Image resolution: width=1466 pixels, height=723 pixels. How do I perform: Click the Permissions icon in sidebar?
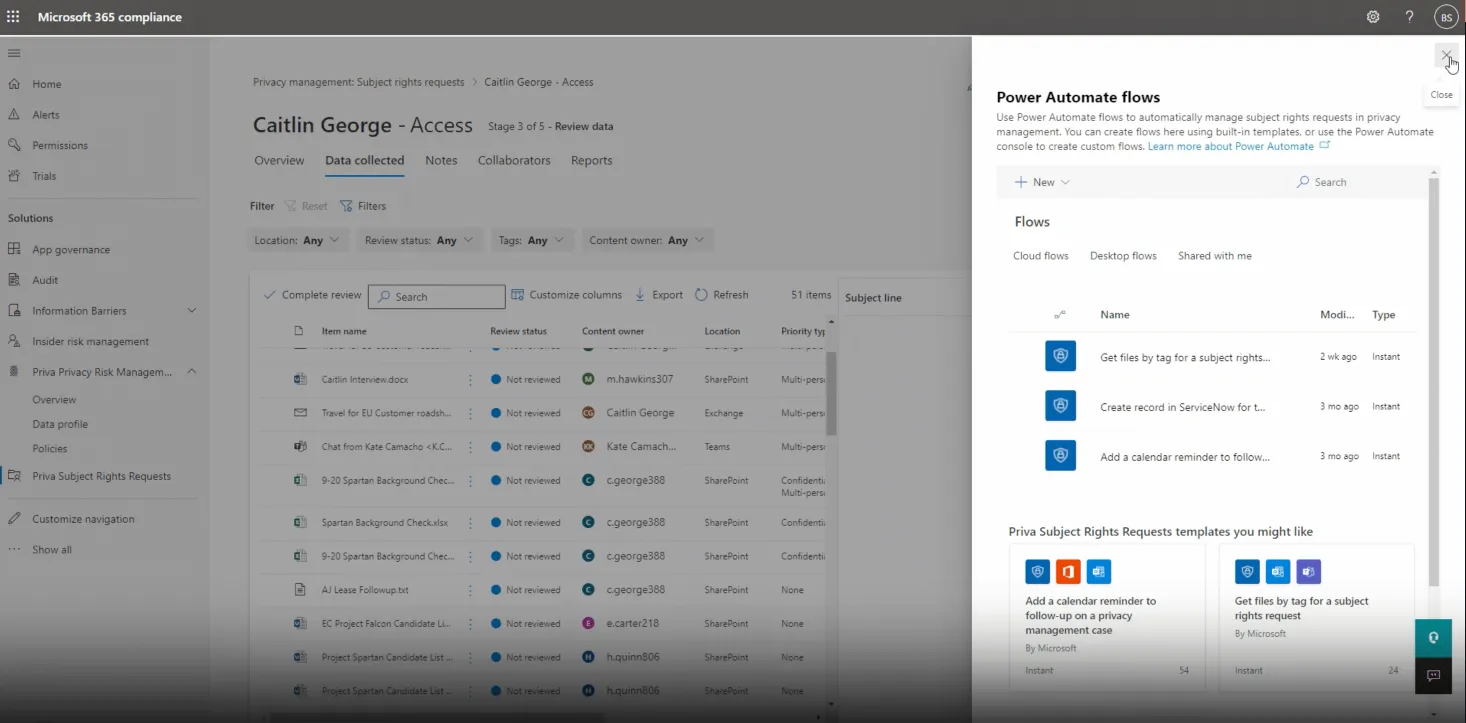[14, 145]
